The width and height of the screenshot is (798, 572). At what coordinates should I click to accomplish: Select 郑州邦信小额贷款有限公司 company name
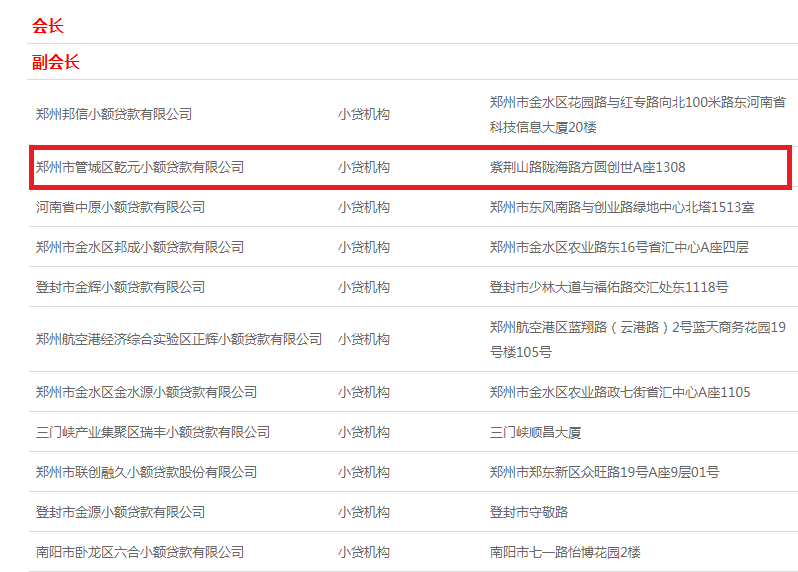pos(113,114)
